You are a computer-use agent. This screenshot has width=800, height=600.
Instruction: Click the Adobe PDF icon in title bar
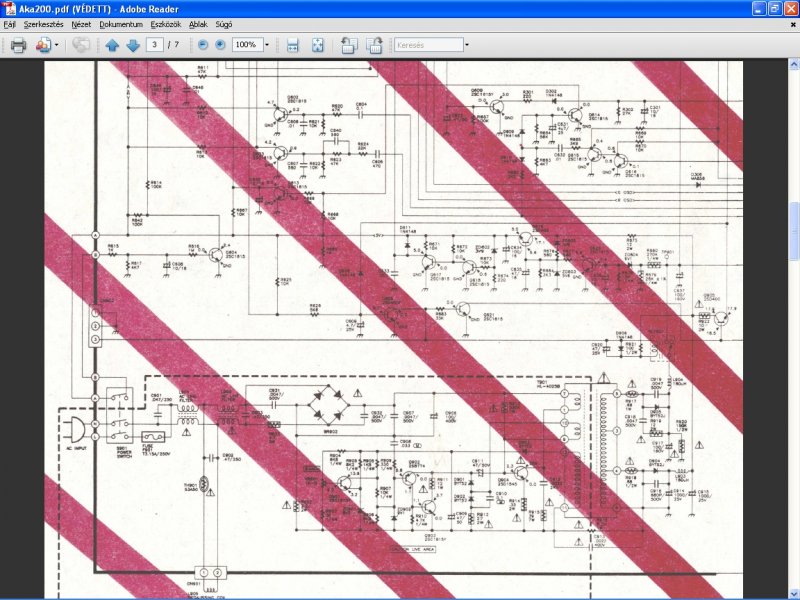tap(9, 8)
